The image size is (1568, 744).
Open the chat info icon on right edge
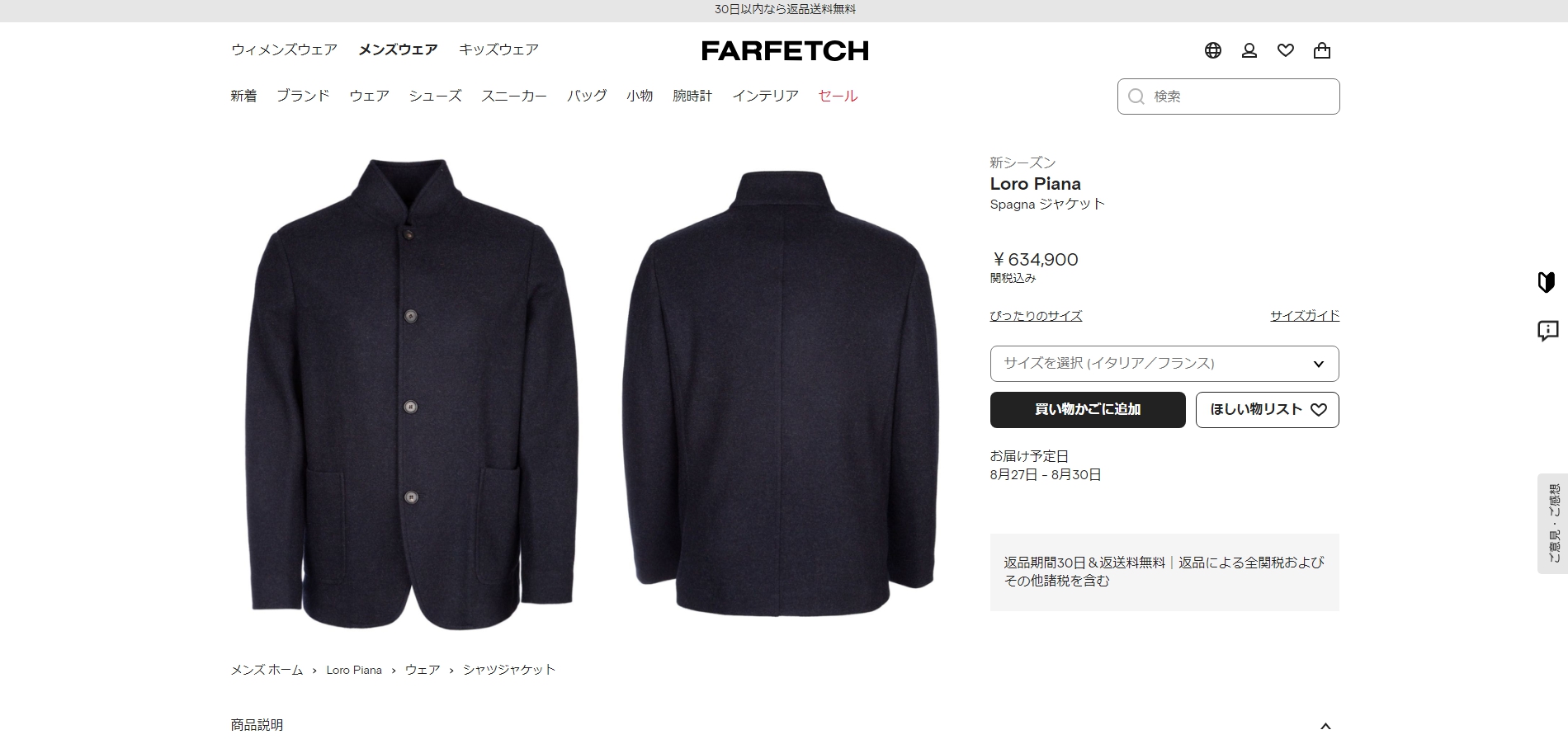(1547, 331)
